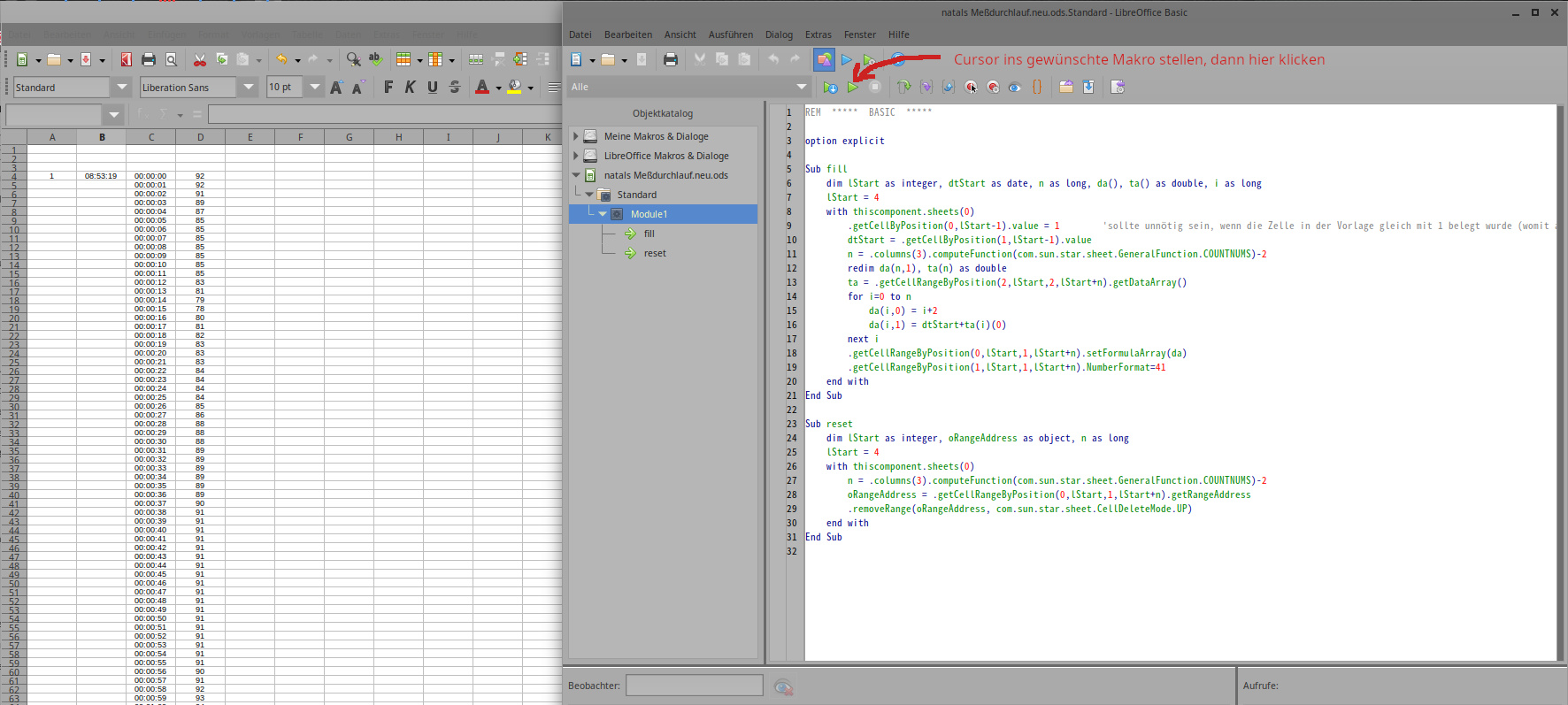
Task: Click Insert BASIC Source folder icon
Action: point(1066,87)
